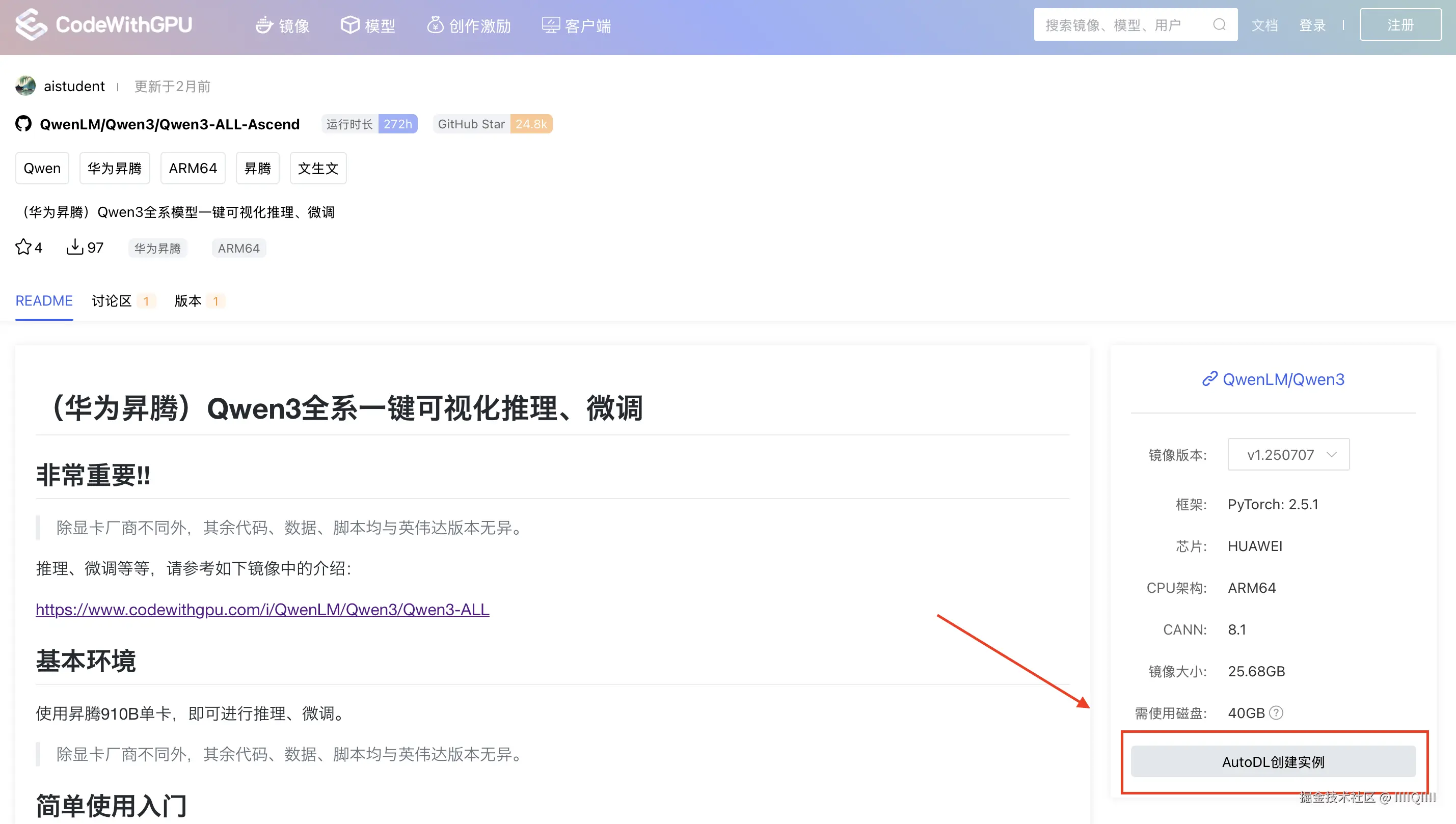This screenshot has height=824, width=1456.
Task: Click the CodeWithGPU logo icon
Action: coord(31,24)
